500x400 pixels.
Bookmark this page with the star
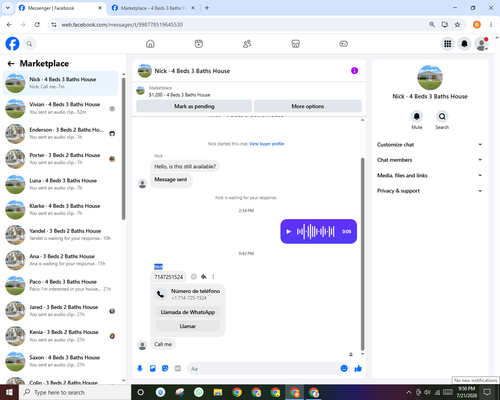(457, 24)
